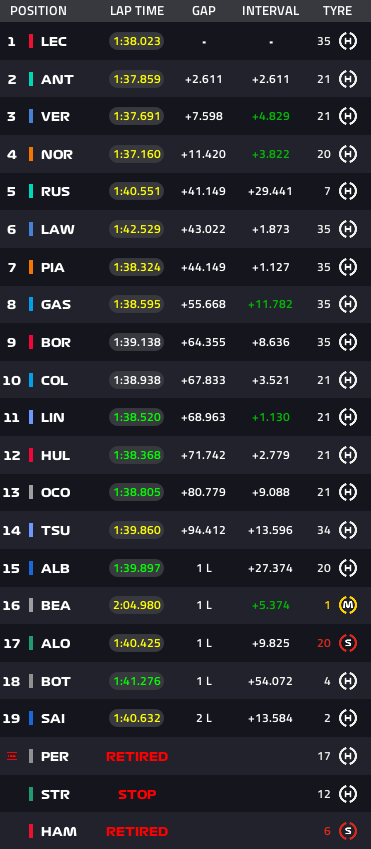The image size is (371, 849).
Task: Click the orange team color bar beside PIA
Action: pos(31,267)
